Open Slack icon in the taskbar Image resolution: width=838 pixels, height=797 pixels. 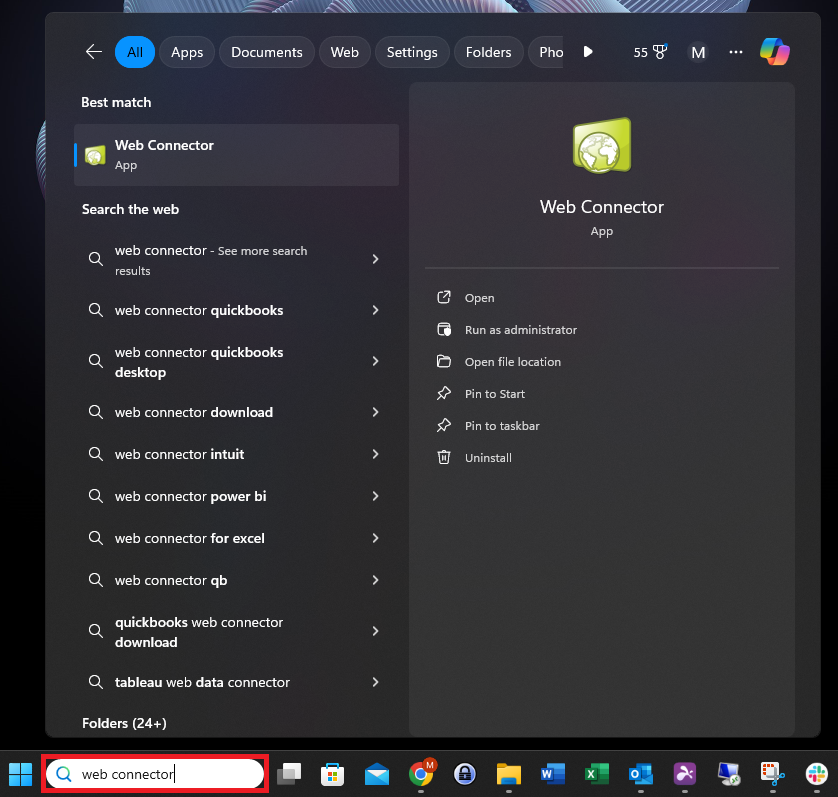[x=817, y=773]
